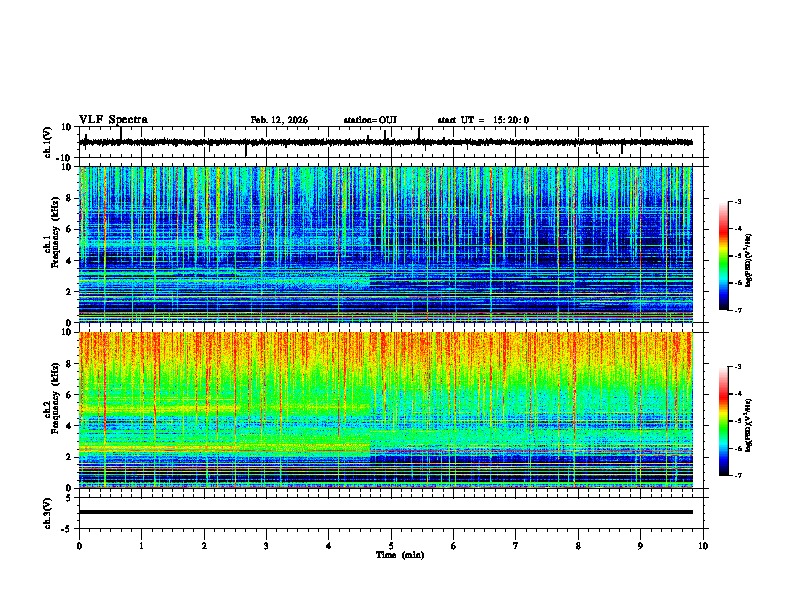Click the time axis tick label "2"
Viewport: 792px width, 612px height.
coord(204,546)
